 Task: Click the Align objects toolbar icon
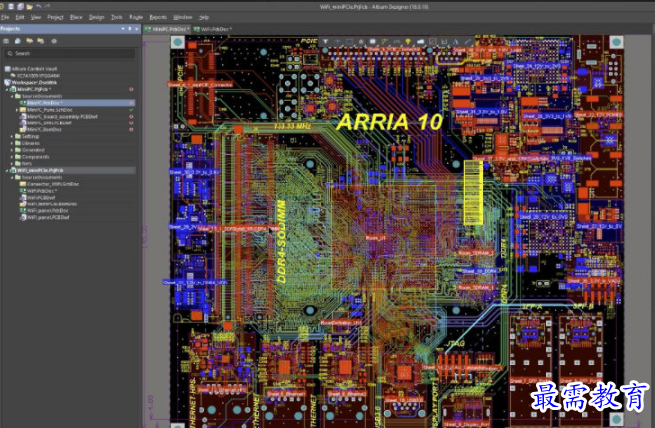point(361,41)
